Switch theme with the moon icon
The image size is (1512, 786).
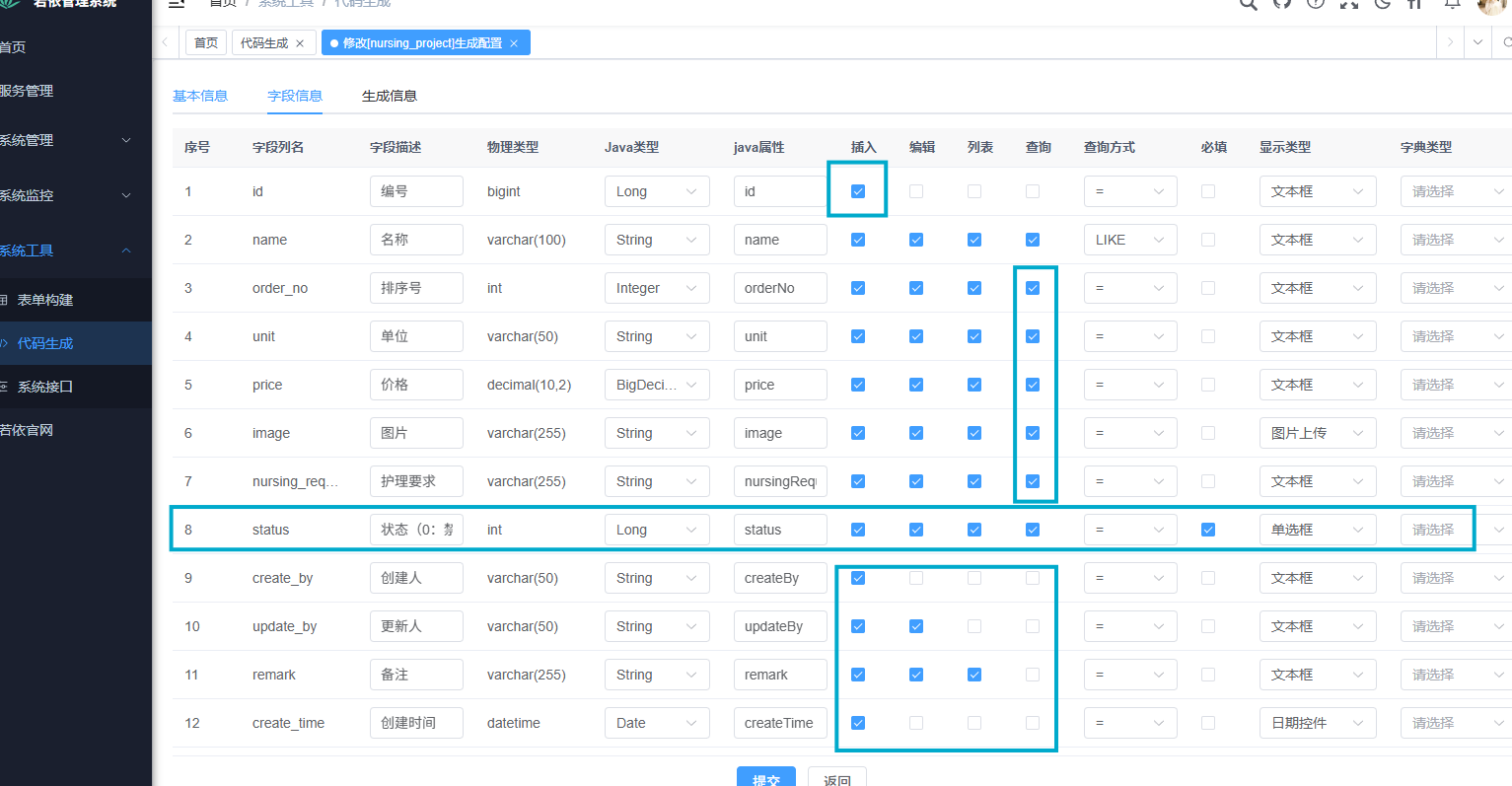tap(1383, 3)
